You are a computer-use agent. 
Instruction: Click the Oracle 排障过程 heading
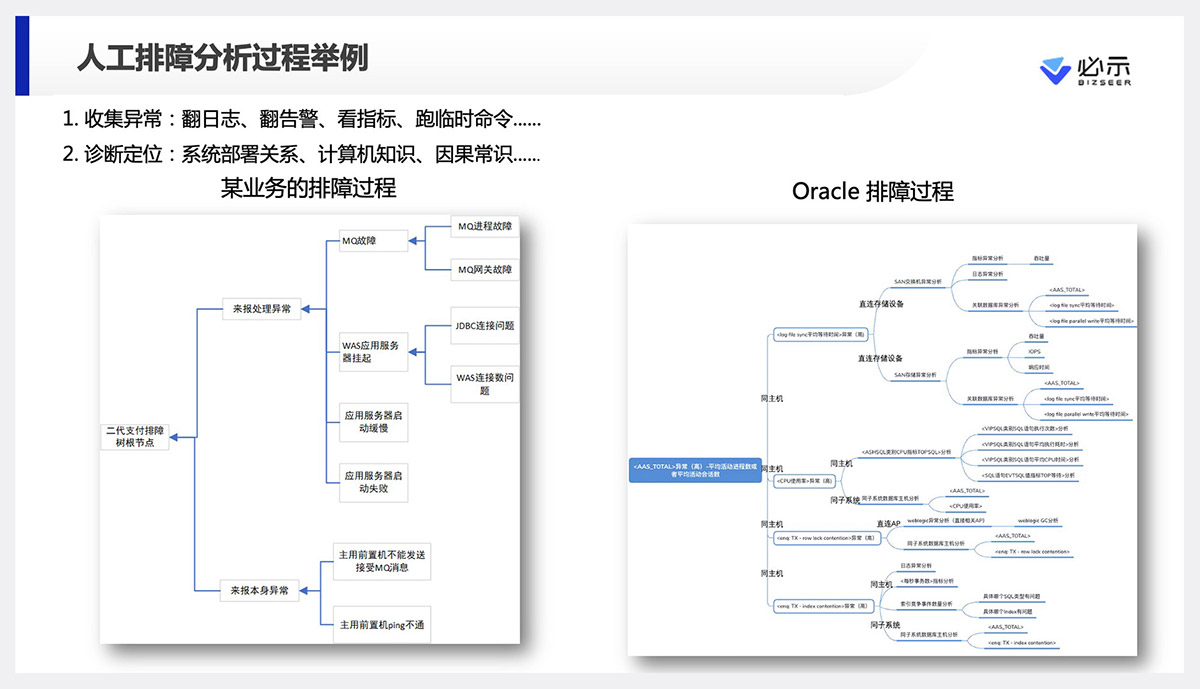click(872, 191)
